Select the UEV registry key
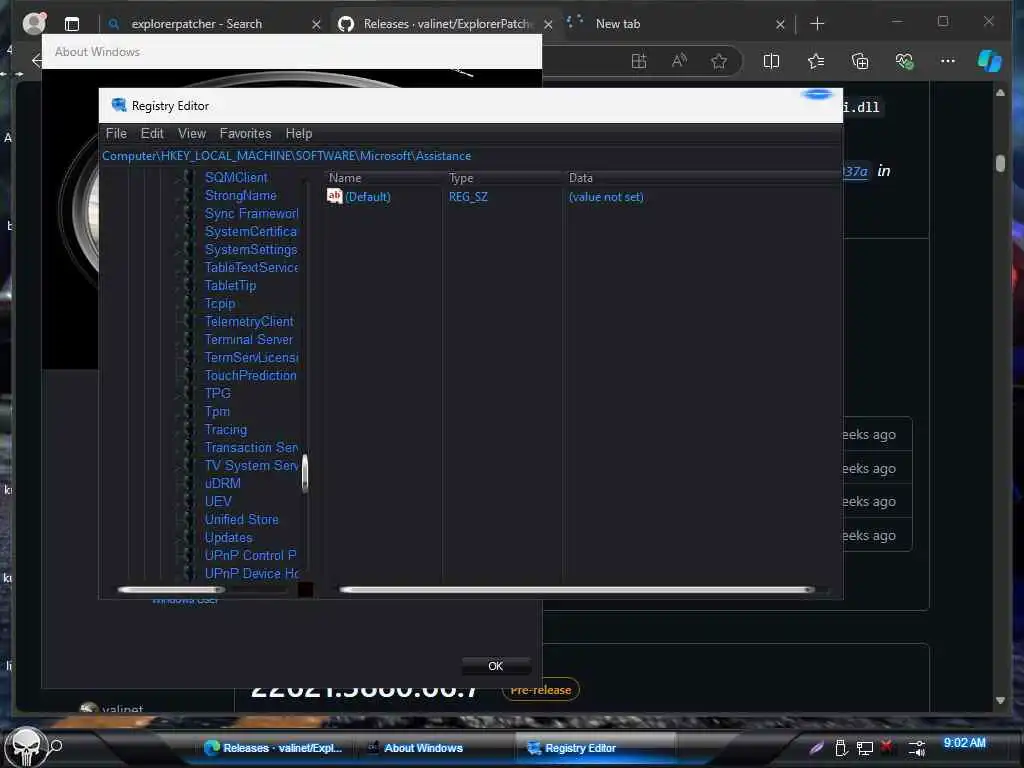1024x768 pixels. click(x=218, y=502)
